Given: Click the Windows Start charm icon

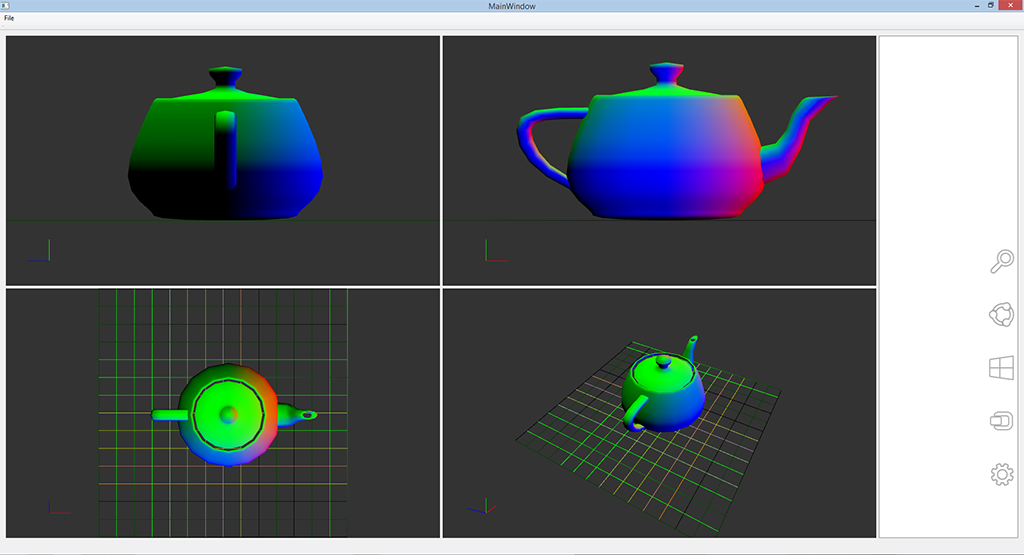Looking at the screenshot, I should click(x=1001, y=368).
